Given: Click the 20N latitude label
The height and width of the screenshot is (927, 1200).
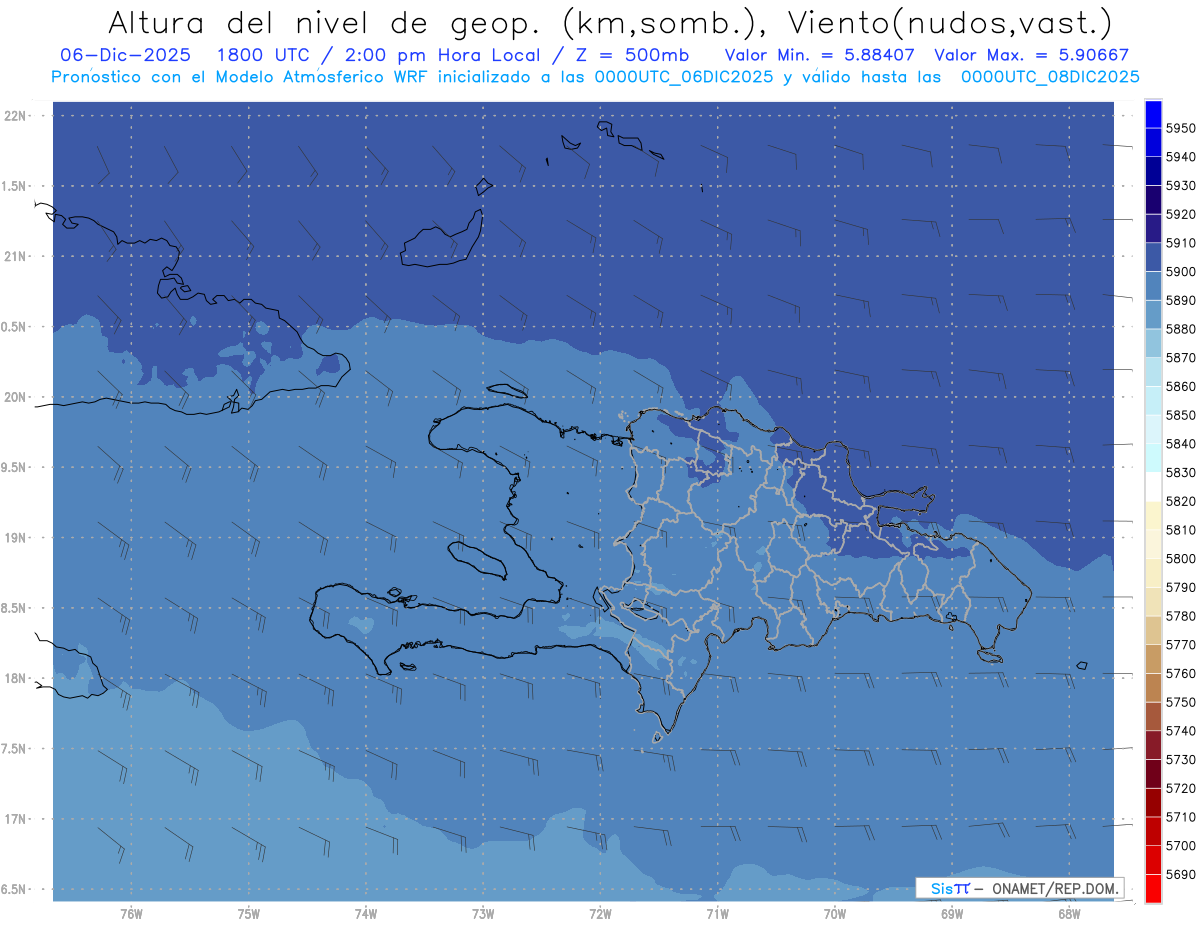Looking at the screenshot, I should [15, 397].
